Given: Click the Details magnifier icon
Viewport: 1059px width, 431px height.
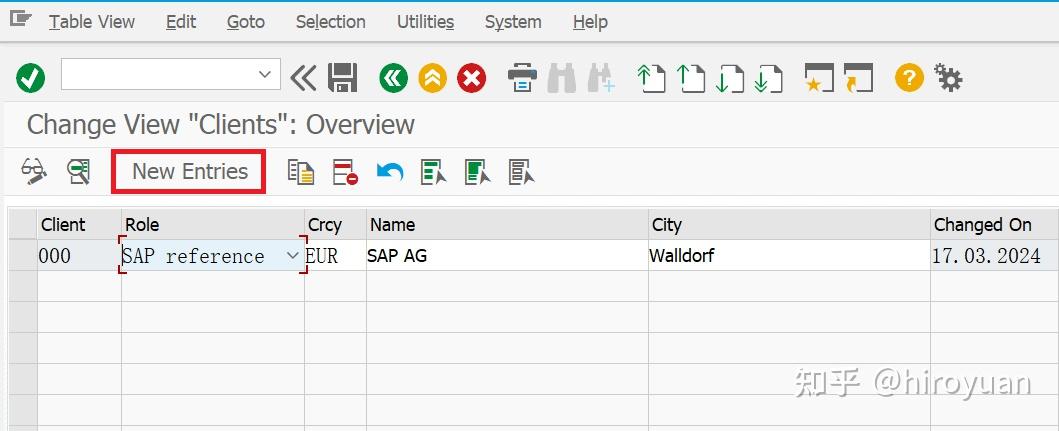Looking at the screenshot, I should point(79,172).
